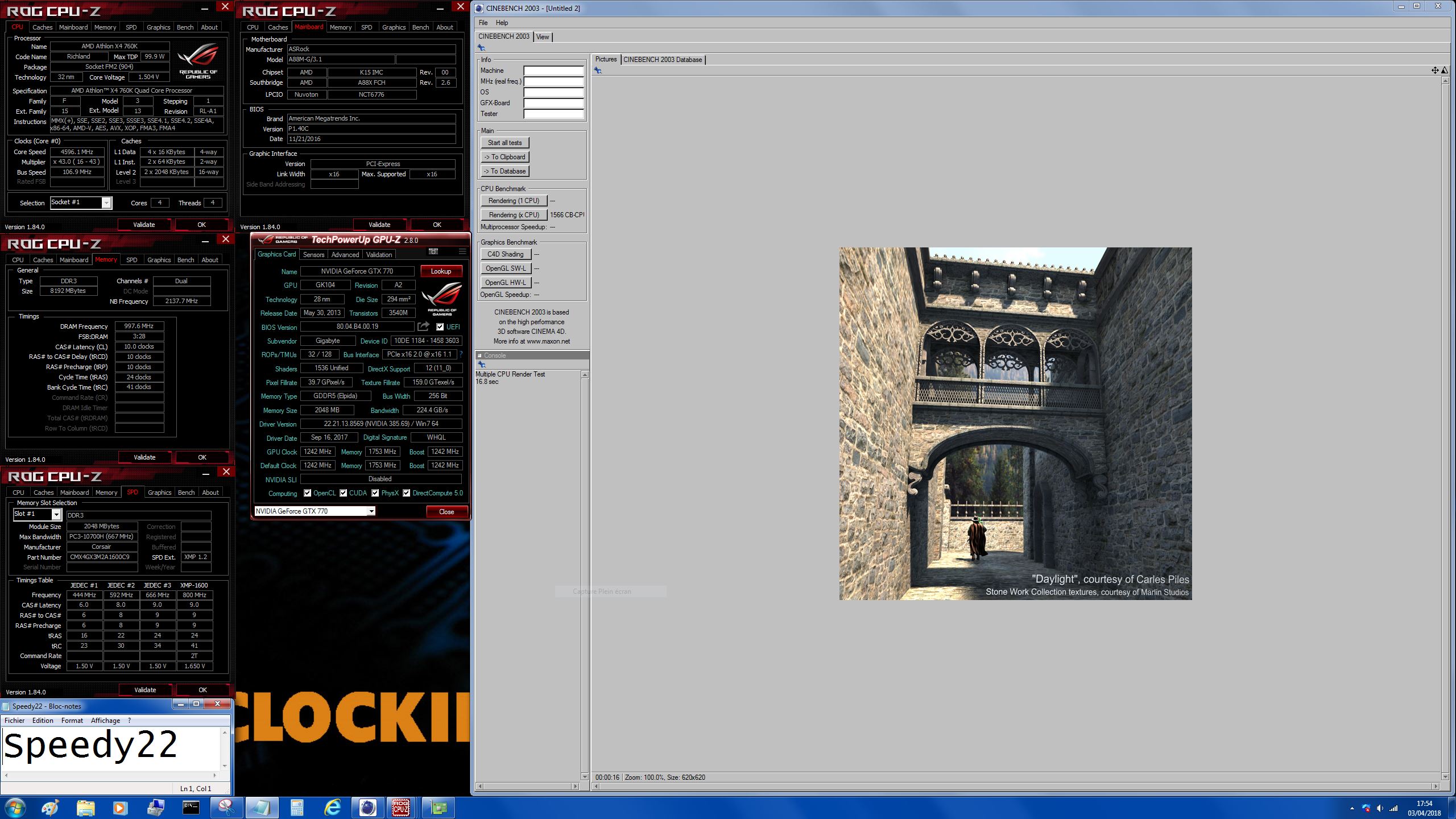Click the picture viewer horizontal scrollbar

coord(1015,787)
